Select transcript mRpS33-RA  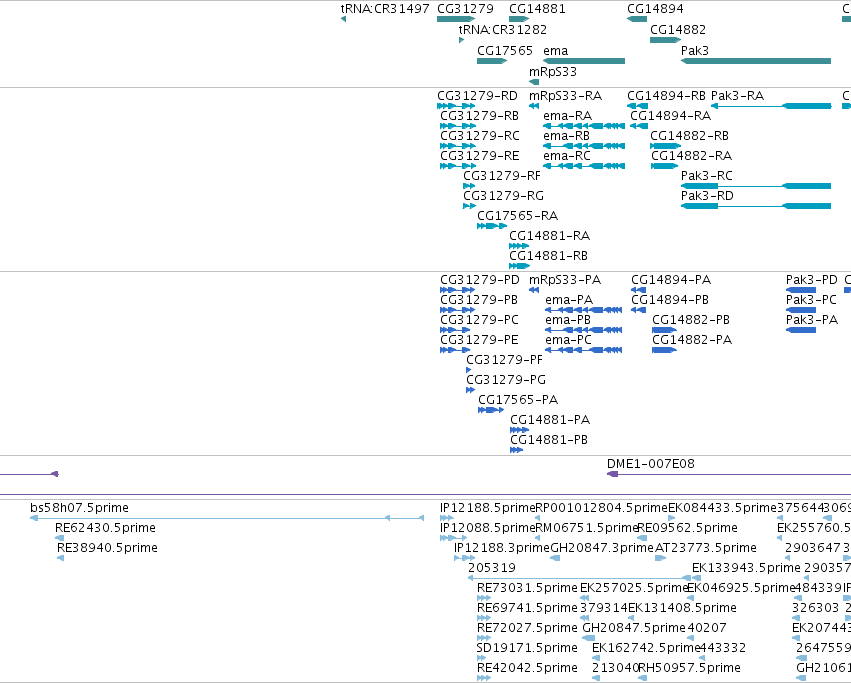[566, 96]
